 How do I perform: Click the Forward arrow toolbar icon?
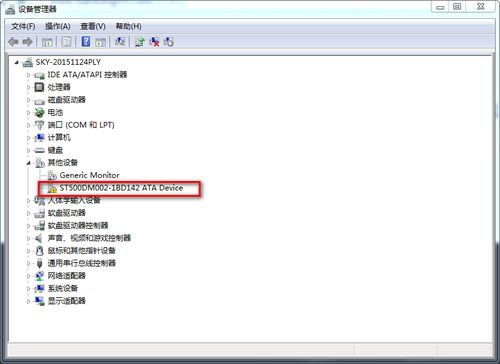point(28,42)
